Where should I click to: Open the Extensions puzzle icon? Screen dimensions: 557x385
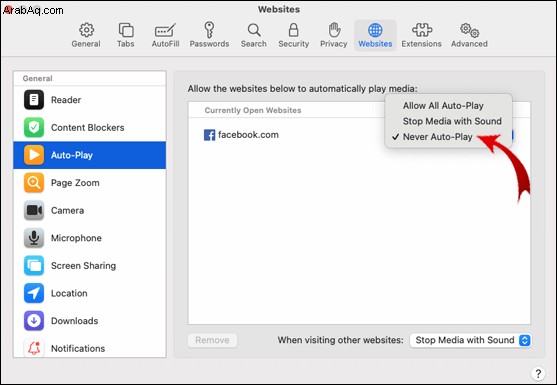pos(422,30)
